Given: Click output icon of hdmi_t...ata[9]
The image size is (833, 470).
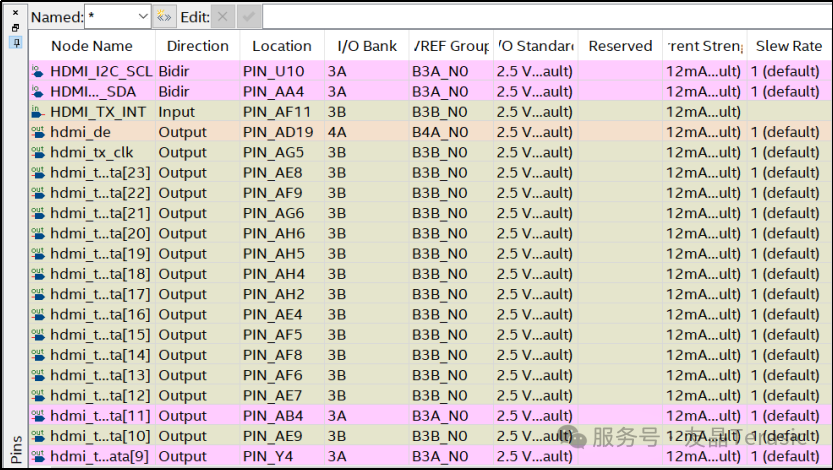Looking at the screenshot, I should [x=38, y=456].
